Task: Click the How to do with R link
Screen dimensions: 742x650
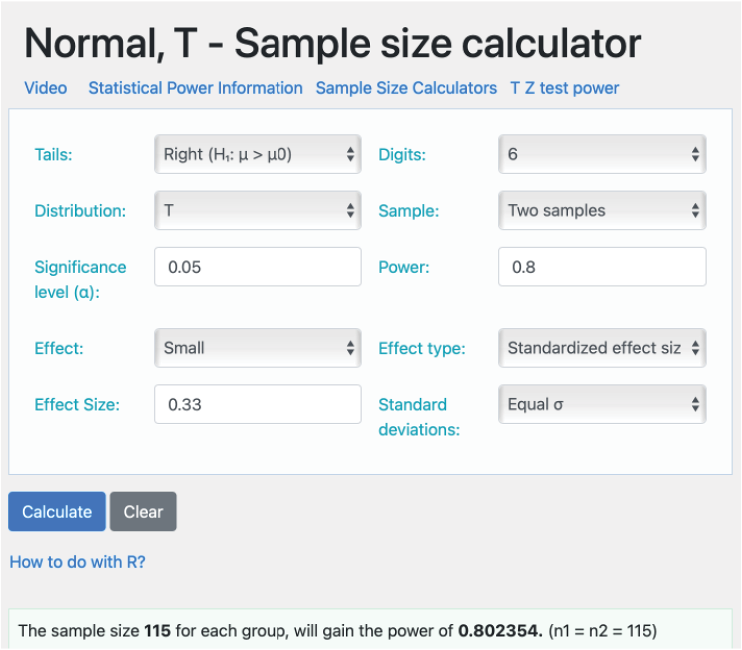Action: (x=77, y=562)
